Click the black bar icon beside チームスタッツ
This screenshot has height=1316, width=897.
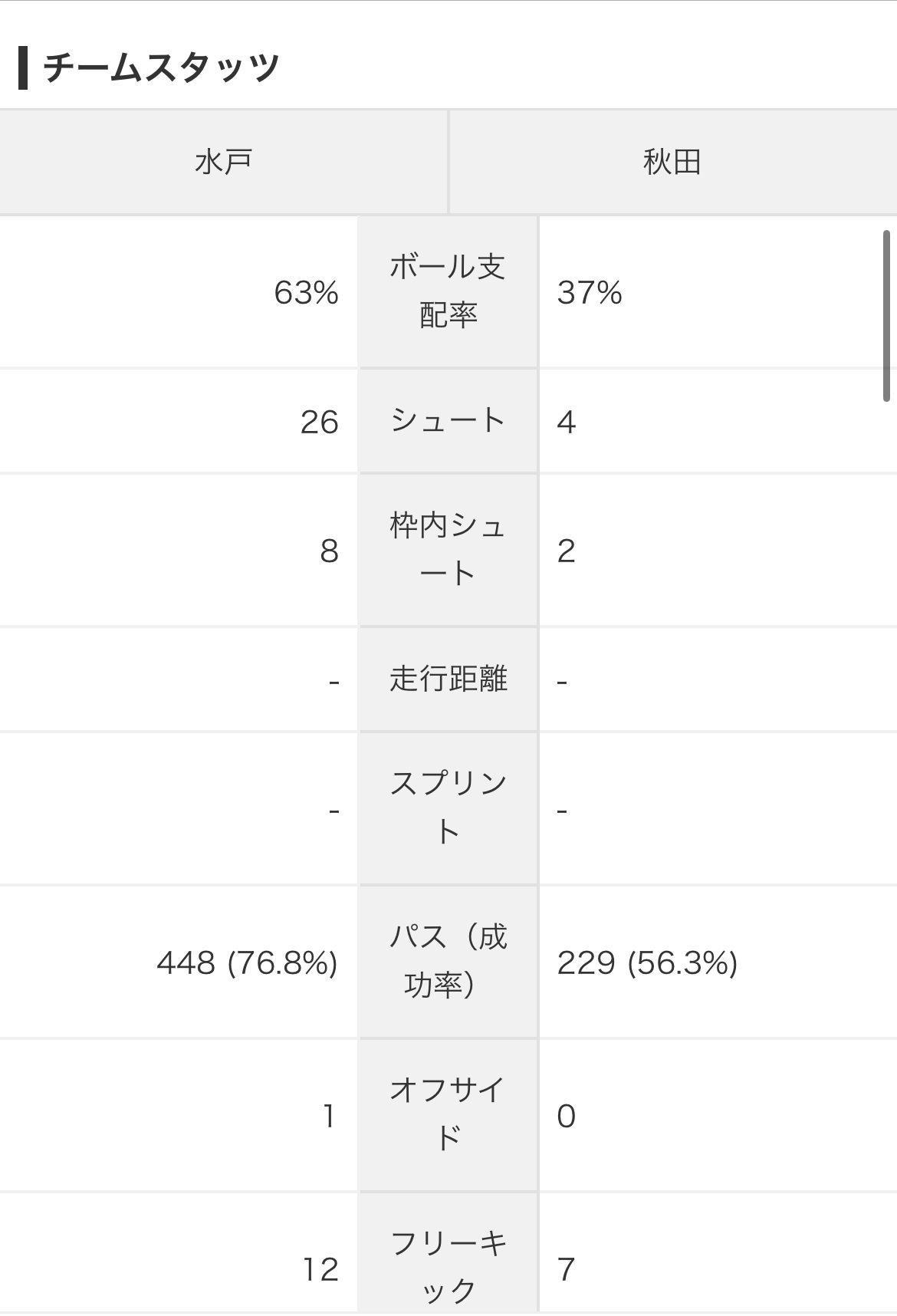point(23,67)
